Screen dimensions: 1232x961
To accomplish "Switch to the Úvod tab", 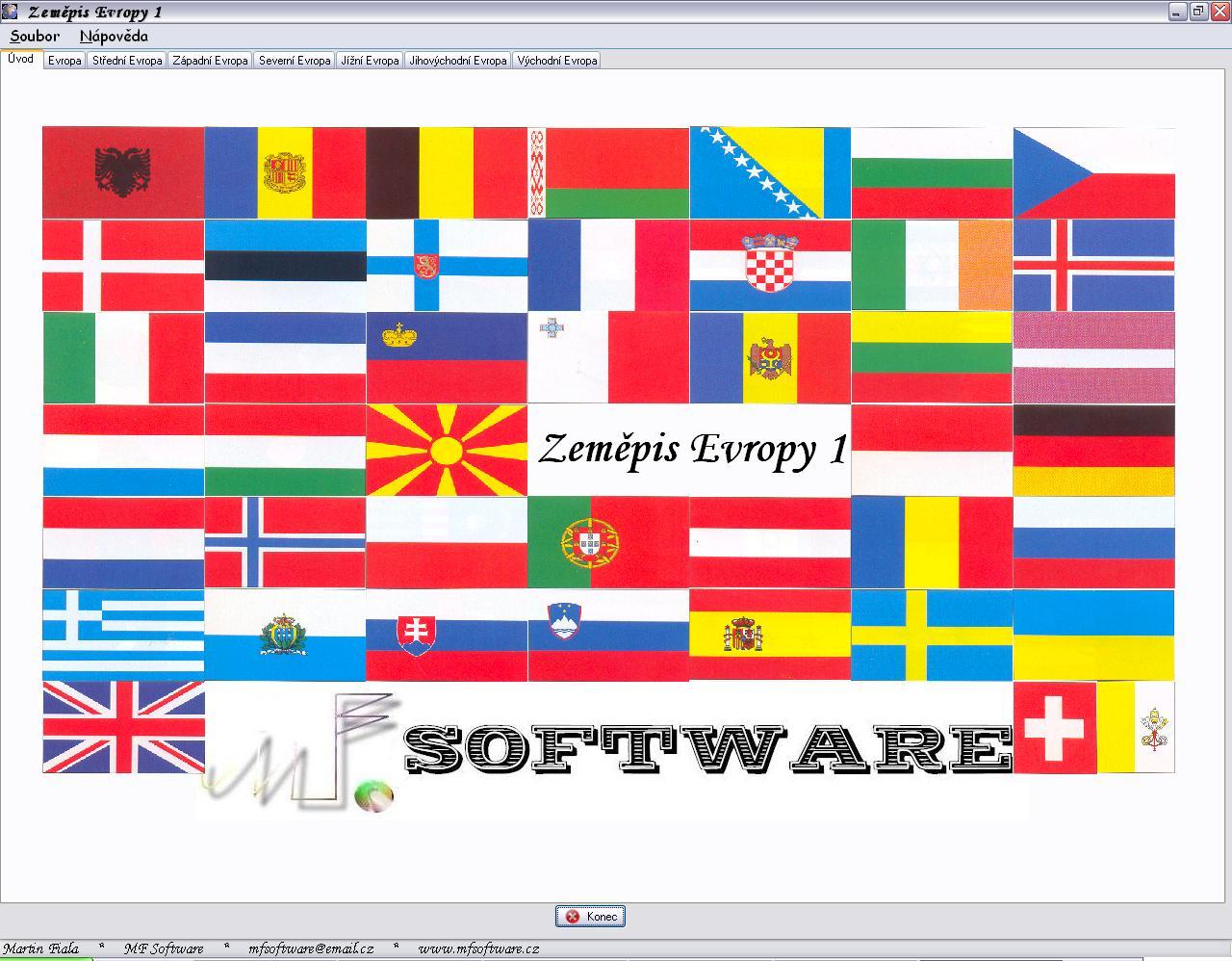I will [21, 59].
